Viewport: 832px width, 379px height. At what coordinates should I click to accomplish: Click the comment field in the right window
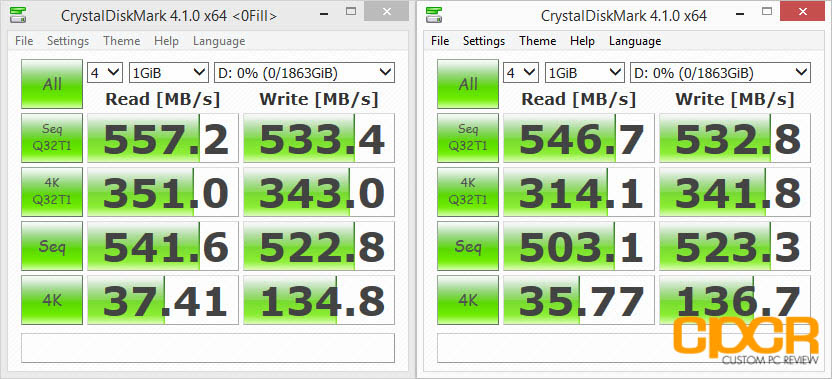(x=624, y=348)
